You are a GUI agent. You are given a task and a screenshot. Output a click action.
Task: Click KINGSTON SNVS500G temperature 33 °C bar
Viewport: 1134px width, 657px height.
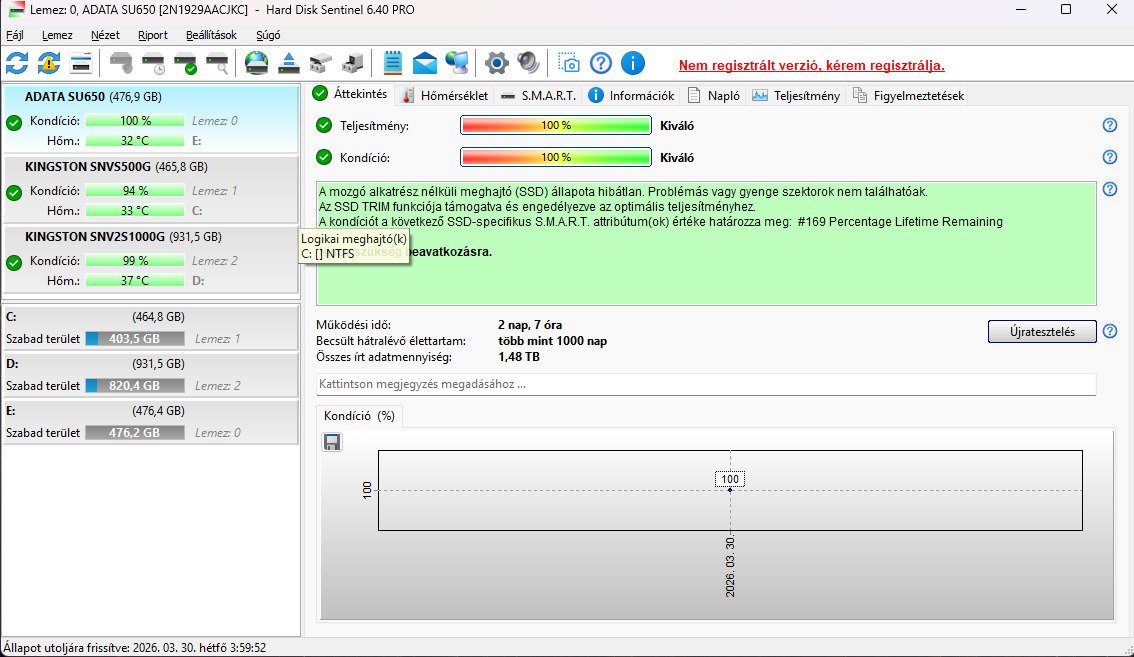pos(135,211)
